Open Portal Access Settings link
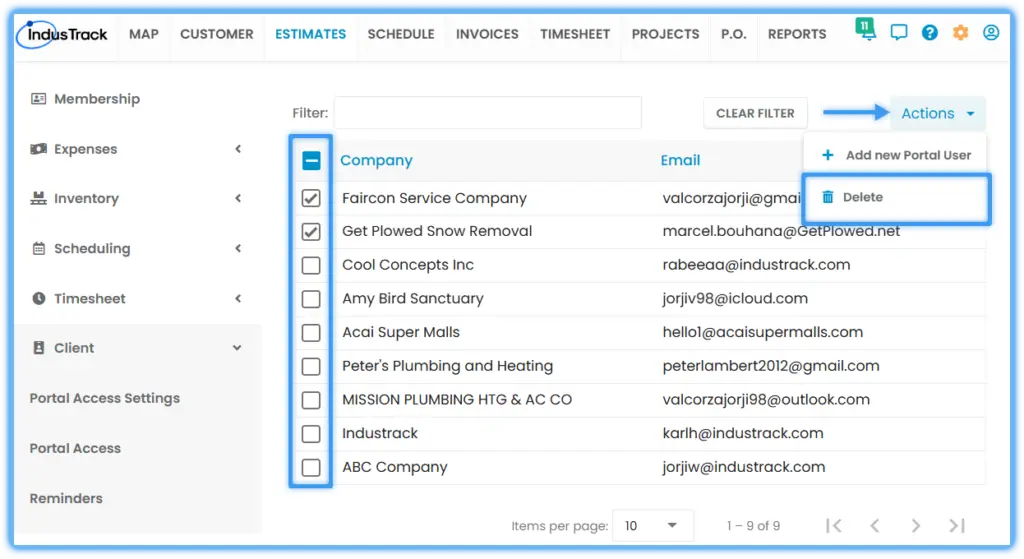1024x559 pixels. coord(104,398)
